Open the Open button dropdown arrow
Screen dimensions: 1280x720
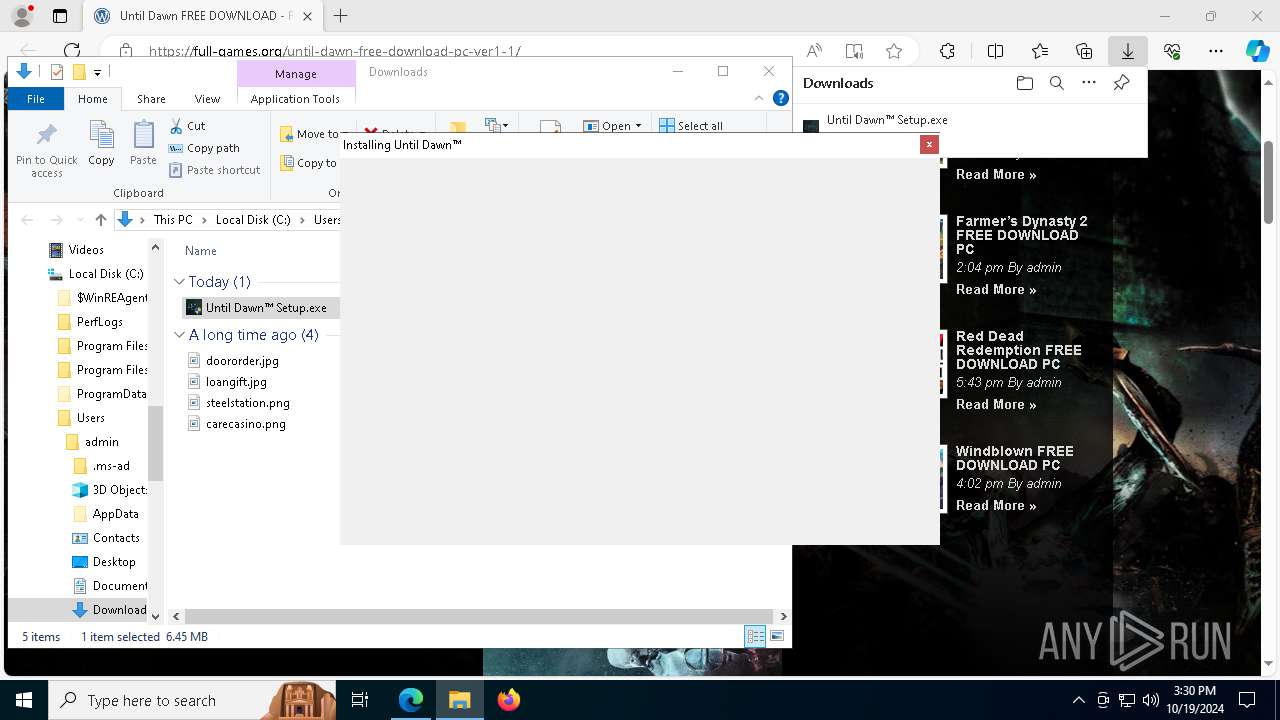638,126
